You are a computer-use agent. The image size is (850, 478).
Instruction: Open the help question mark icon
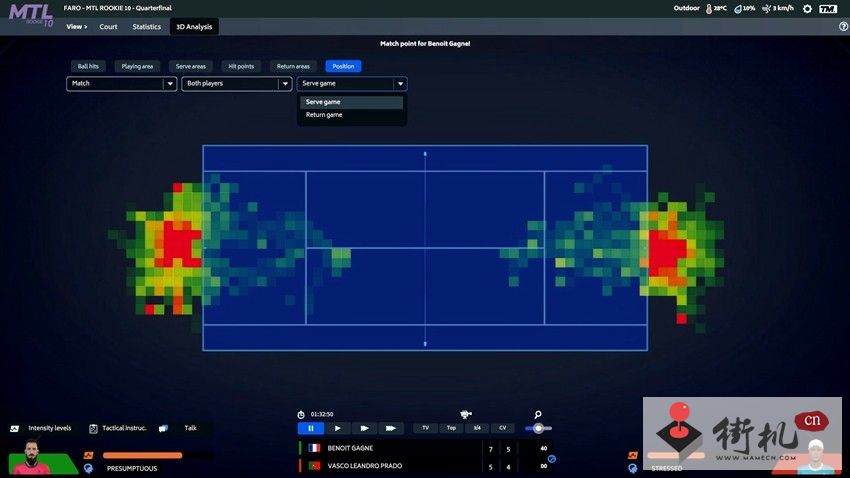[x=843, y=26]
